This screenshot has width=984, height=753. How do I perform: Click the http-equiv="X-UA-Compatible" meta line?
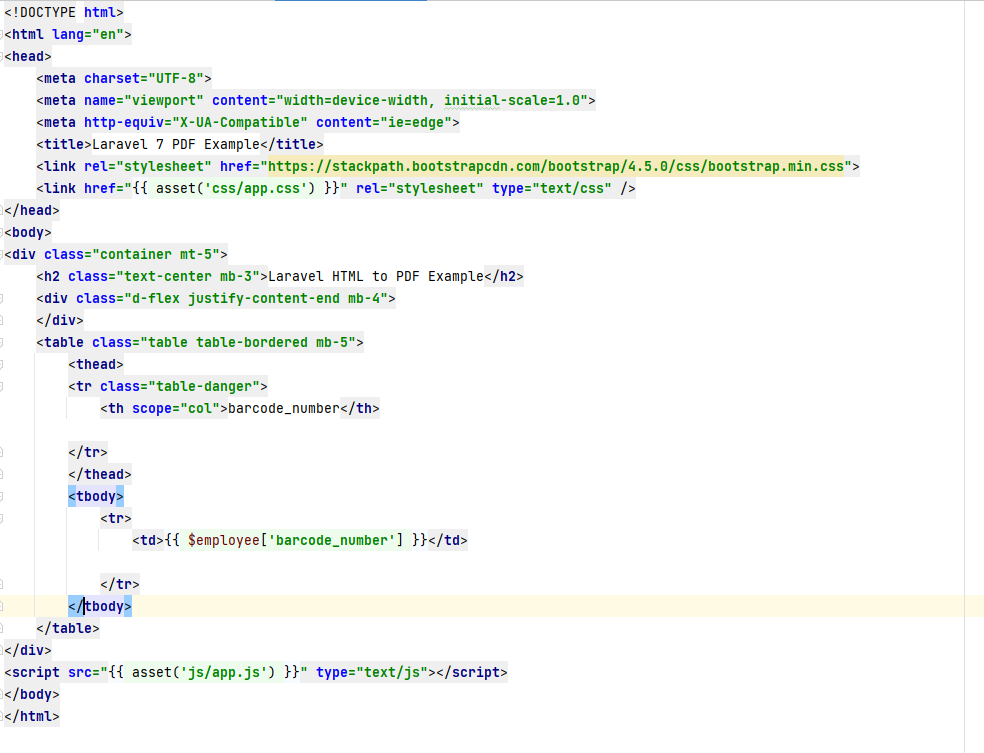[248, 122]
